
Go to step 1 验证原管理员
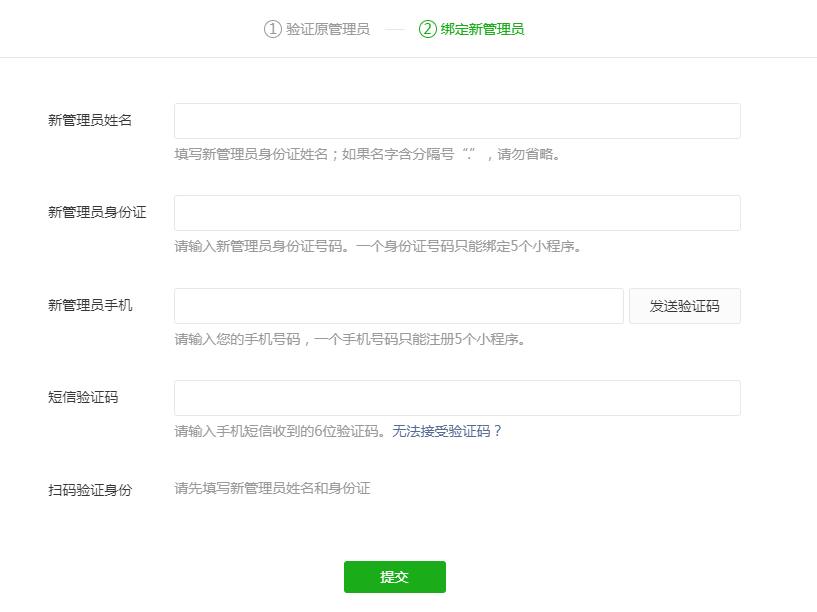[317, 29]
